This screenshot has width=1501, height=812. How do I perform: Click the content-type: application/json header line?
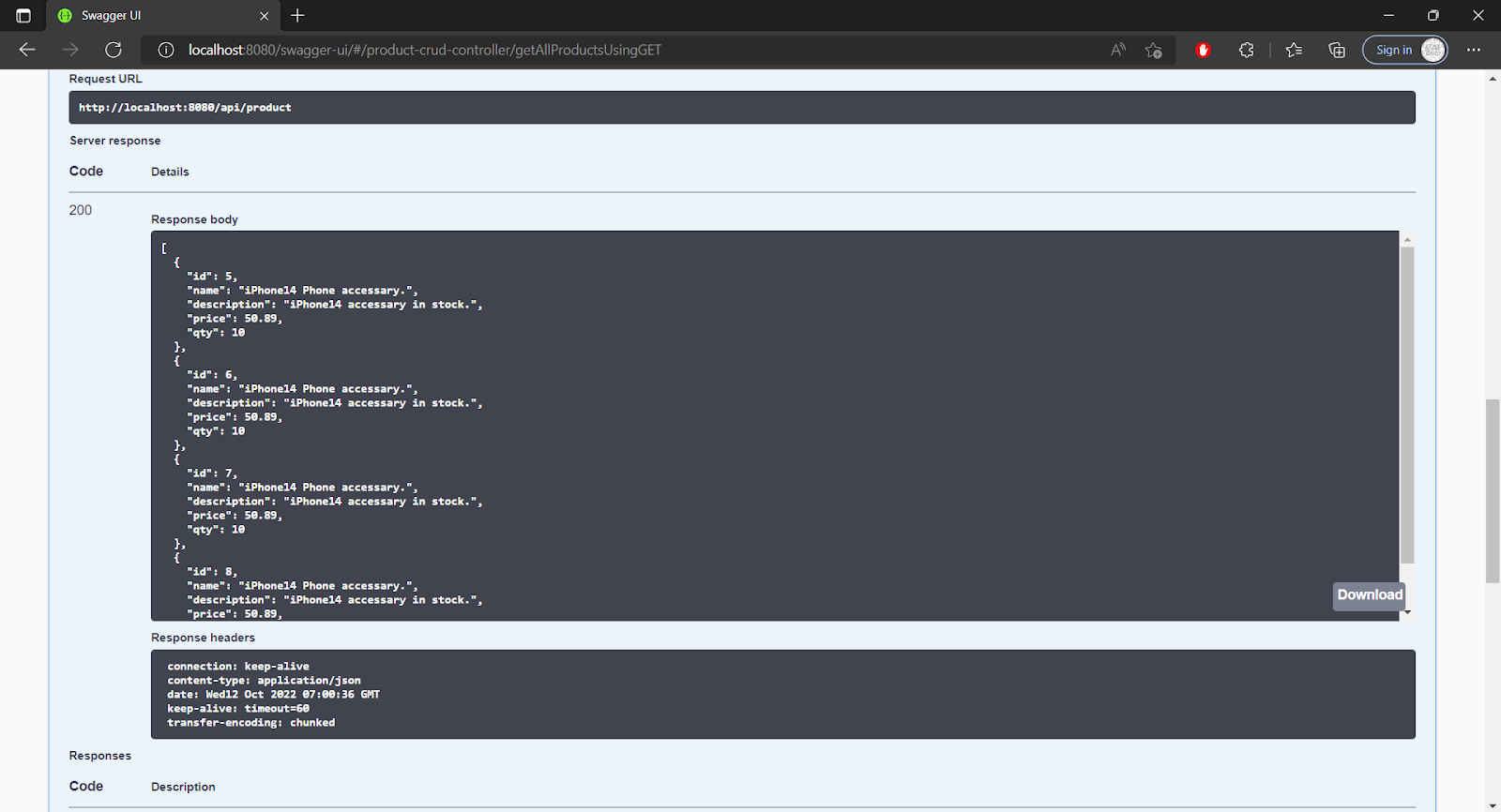264,681
